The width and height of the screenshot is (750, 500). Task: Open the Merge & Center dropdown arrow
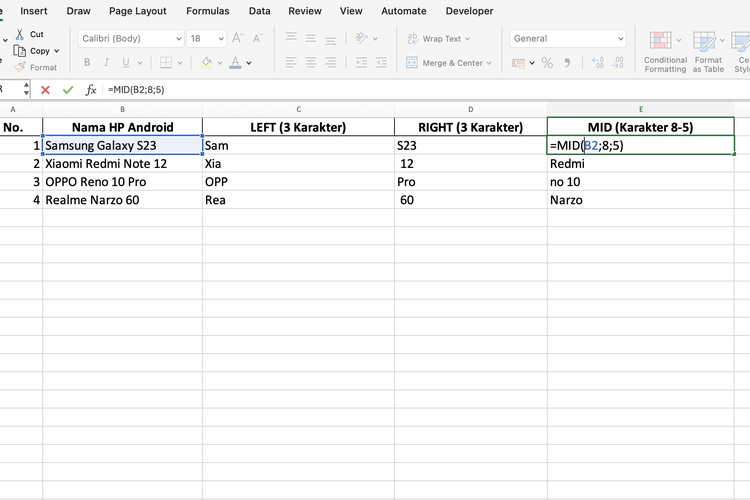click(489, 63)
